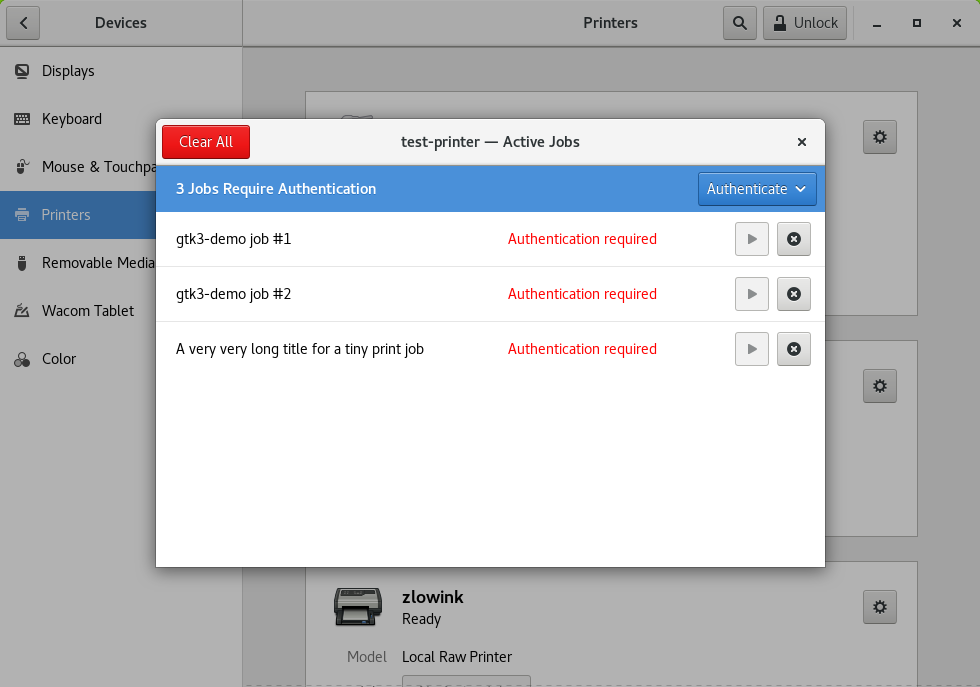Click the Printers icon in sidebar

[x=22, y=215]
